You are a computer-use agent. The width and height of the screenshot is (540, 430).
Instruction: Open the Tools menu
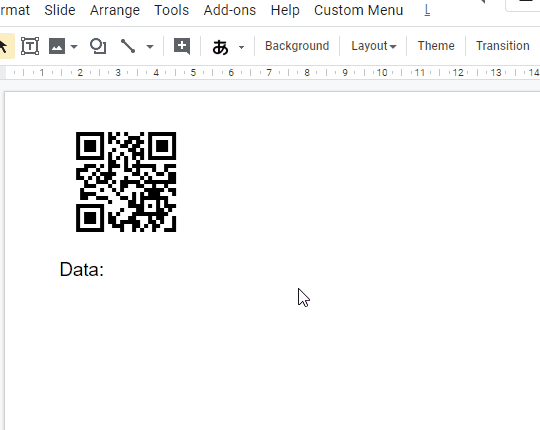pyautogui.click(x=172, y=10)
